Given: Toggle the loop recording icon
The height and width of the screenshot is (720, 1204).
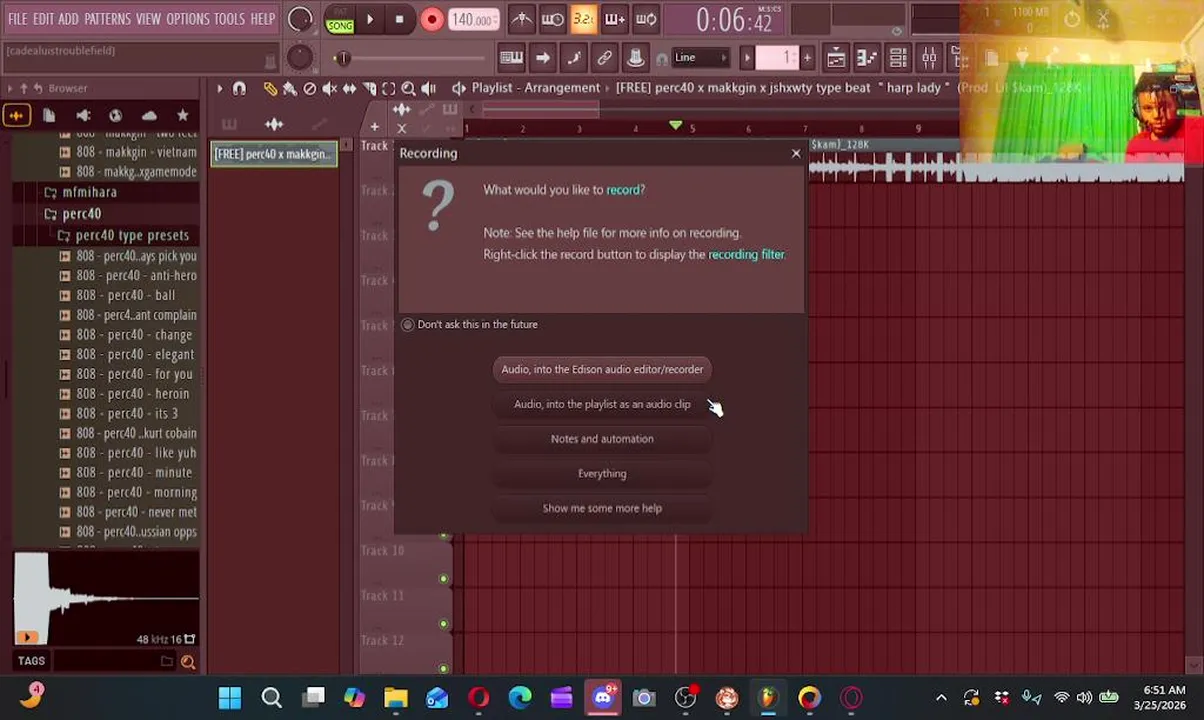Looking at the screenshot, I should coord(647,19).
